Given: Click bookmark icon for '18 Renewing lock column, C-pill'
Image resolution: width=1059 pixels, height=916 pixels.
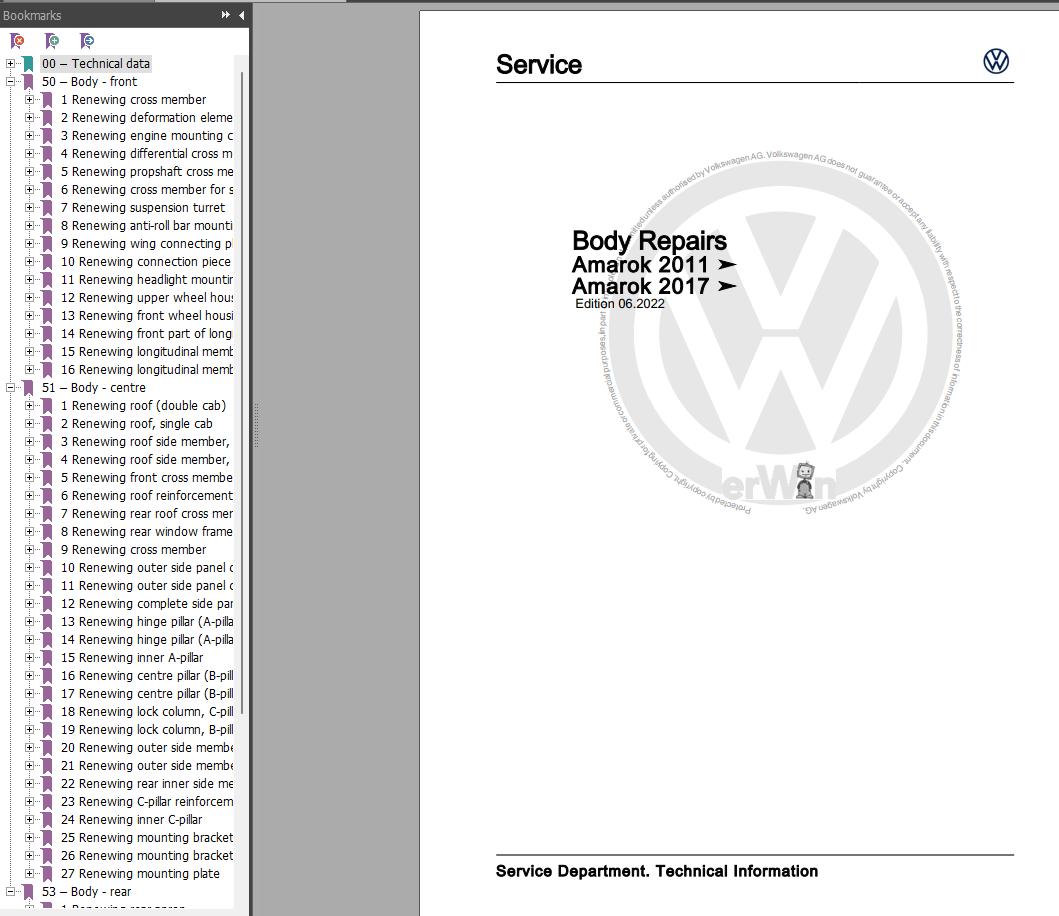Looking at the screenshot, I should coord(47,712).
